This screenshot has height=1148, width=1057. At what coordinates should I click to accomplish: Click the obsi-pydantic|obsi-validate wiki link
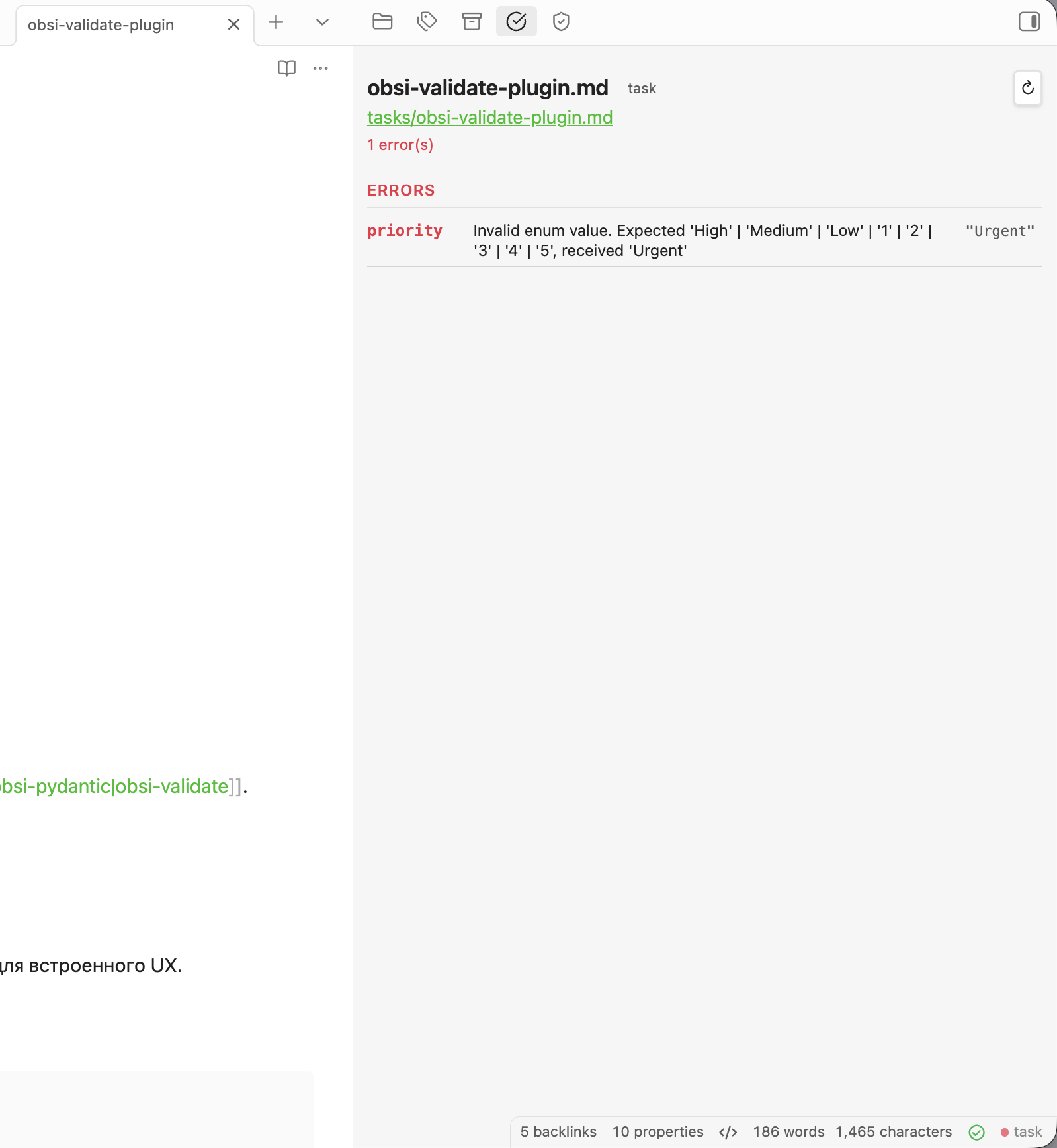[114, 786]
